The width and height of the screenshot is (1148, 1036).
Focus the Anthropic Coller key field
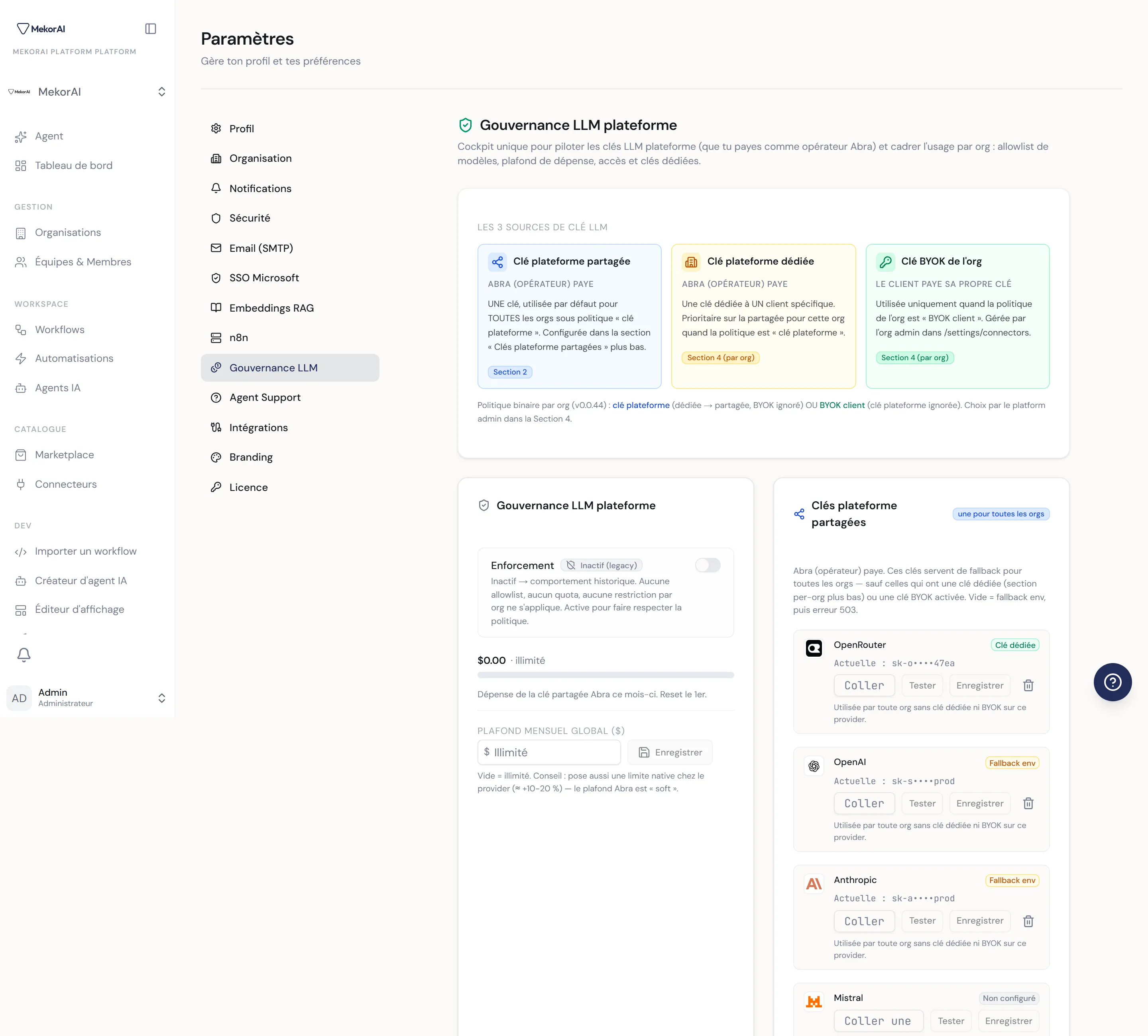[x=865, y=921]
